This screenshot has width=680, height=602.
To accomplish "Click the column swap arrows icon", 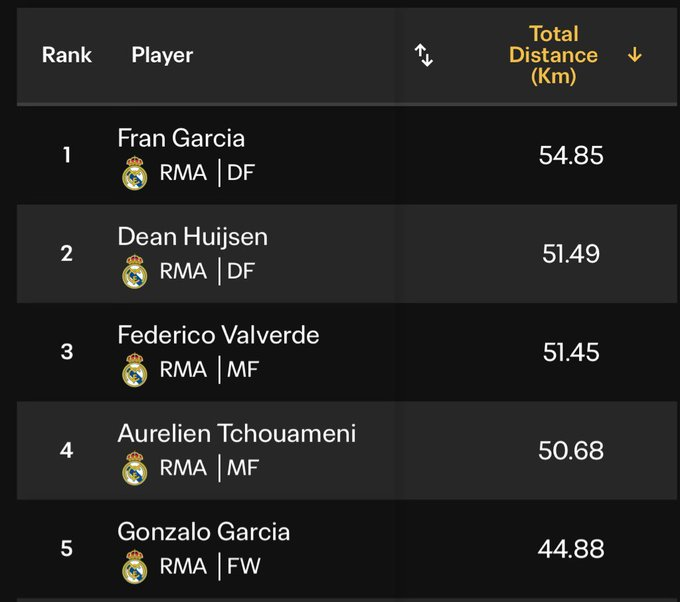I will click(423, 55).
